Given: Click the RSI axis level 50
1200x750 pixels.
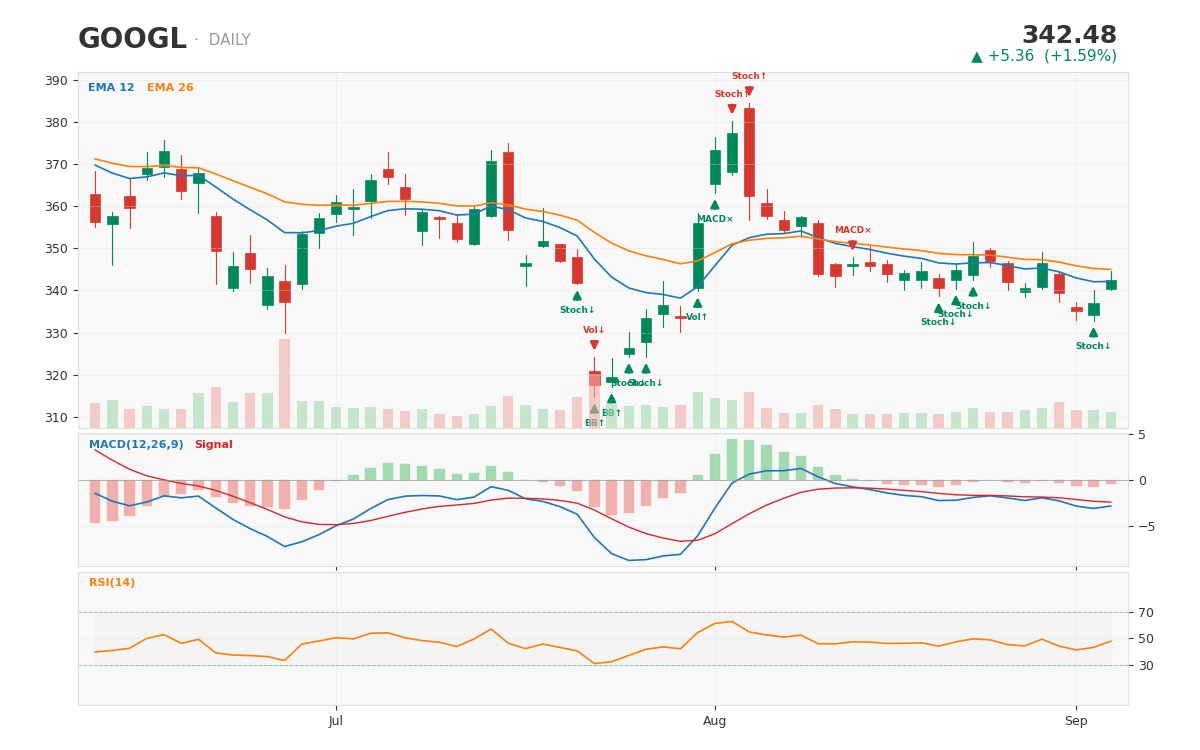Looking at the screenshot, I should pos(1145,639).
